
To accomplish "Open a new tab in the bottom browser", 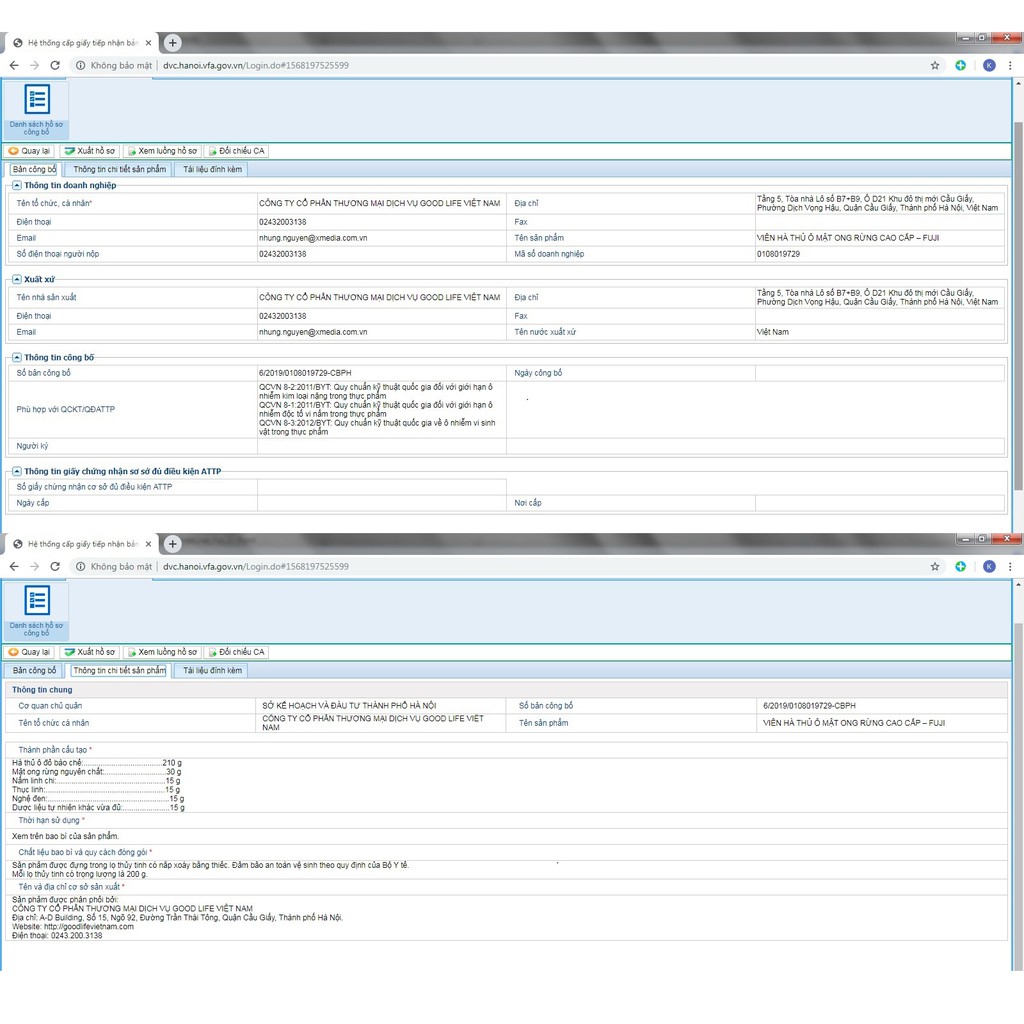I will tap(173, 544).
